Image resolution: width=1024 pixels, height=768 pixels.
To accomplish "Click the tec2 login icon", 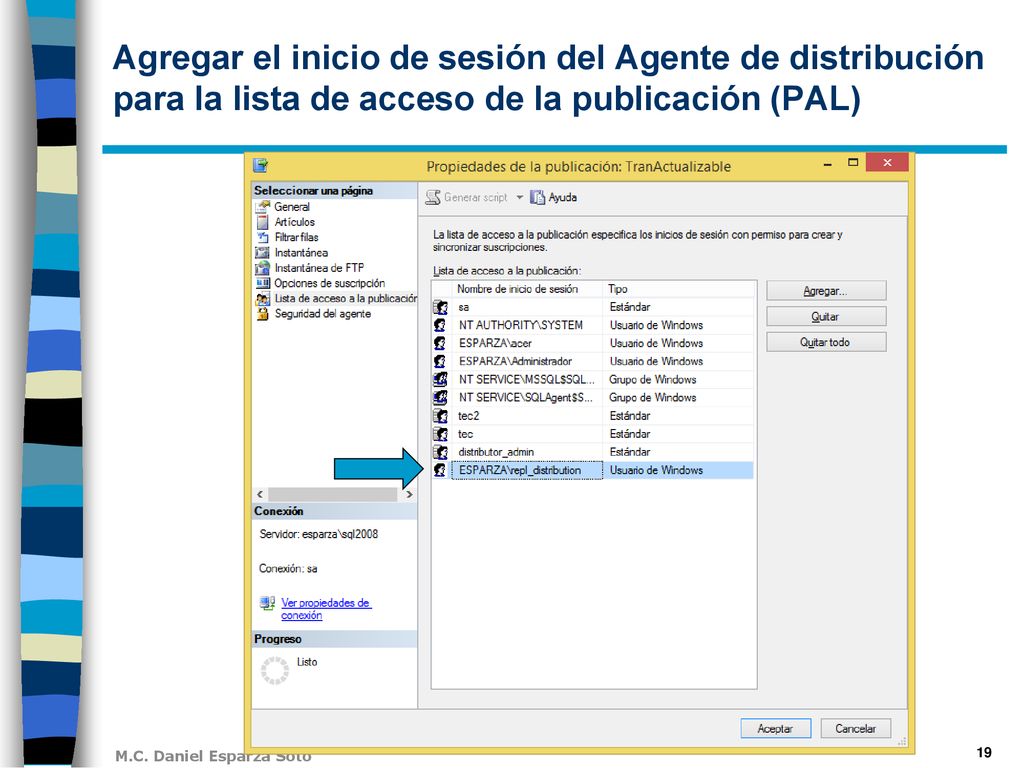I will [x=441, y=415].
